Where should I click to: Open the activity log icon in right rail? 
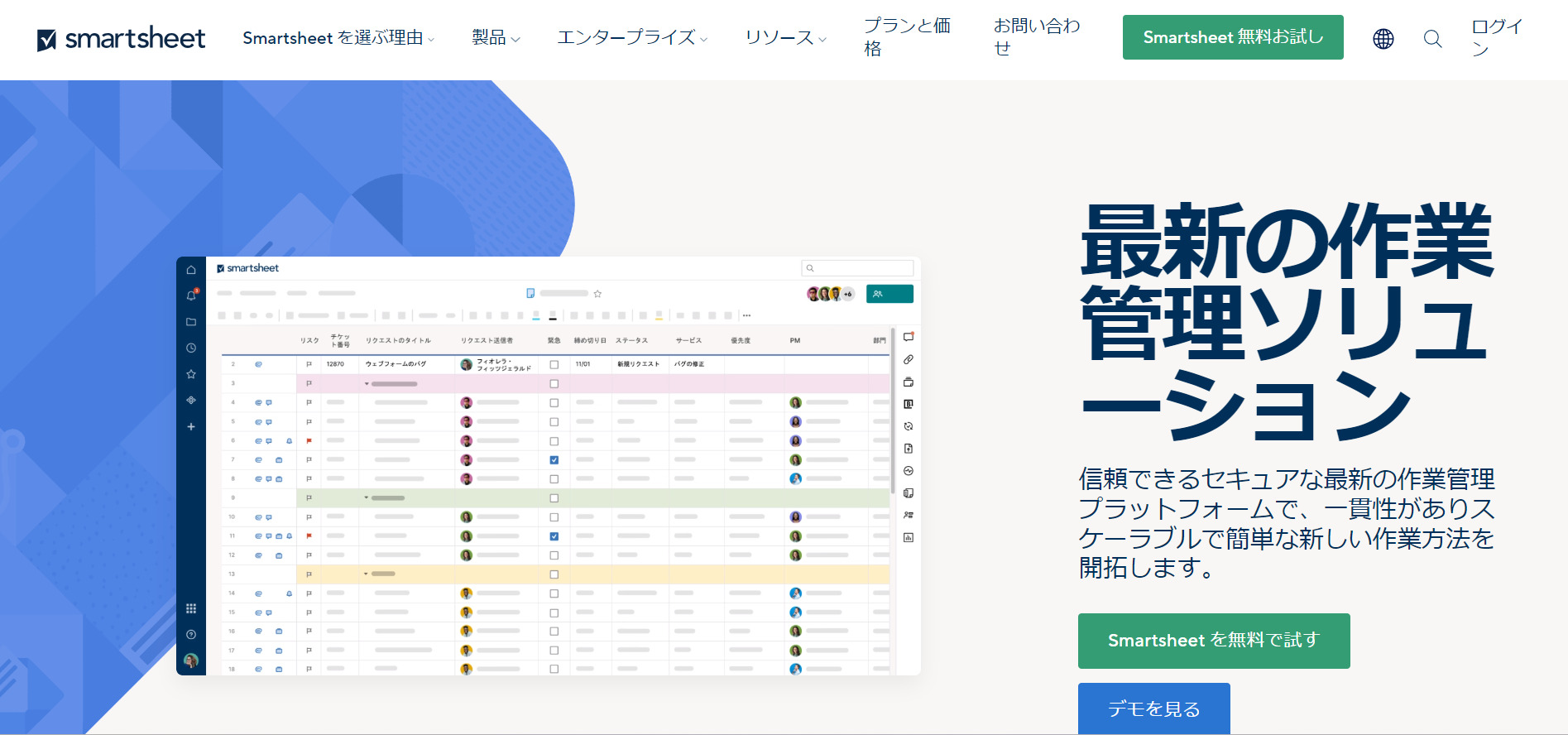coord(909,471)
